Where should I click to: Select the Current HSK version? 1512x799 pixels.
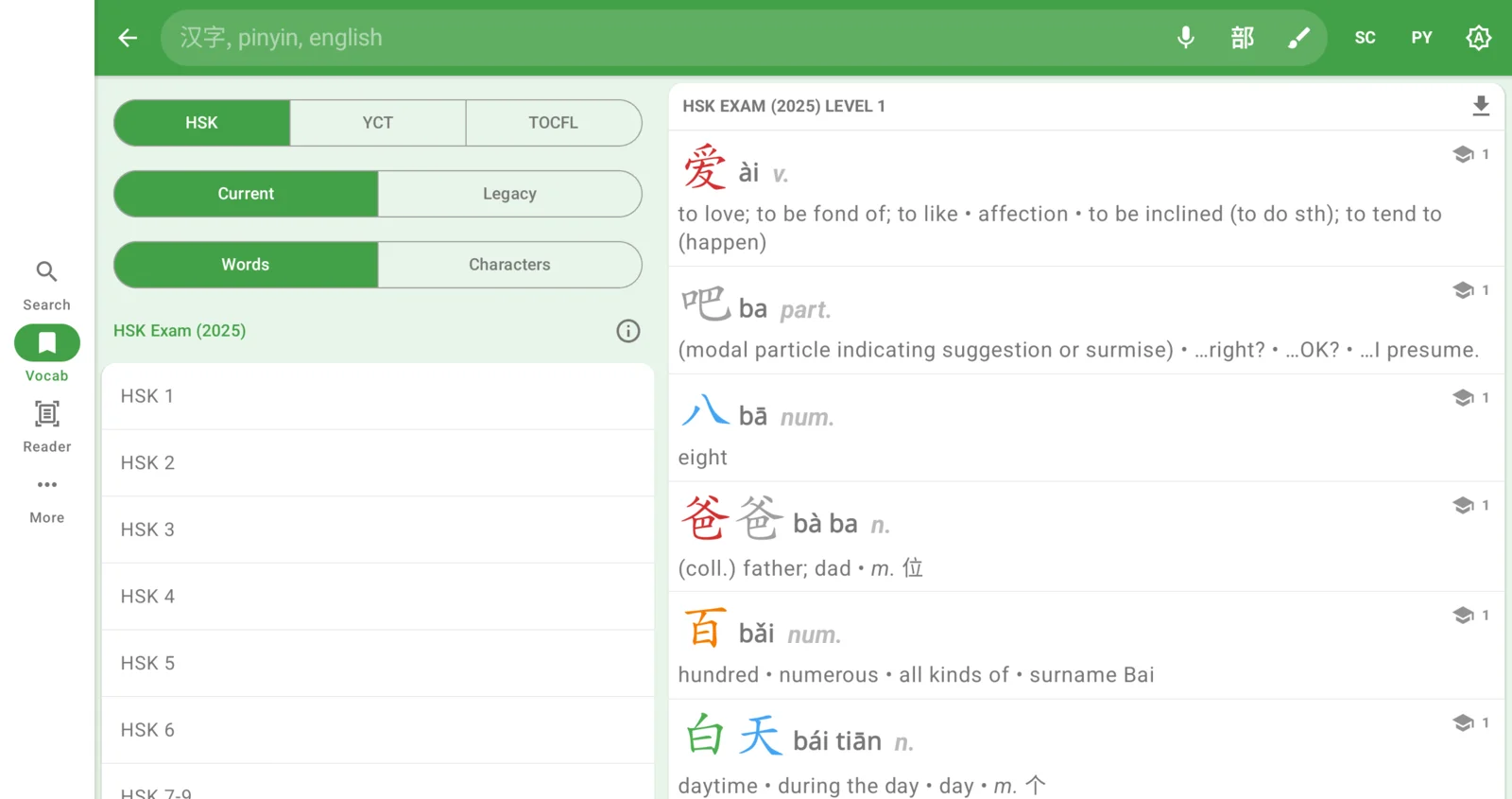pyautogui.click(x=246, y=194)
